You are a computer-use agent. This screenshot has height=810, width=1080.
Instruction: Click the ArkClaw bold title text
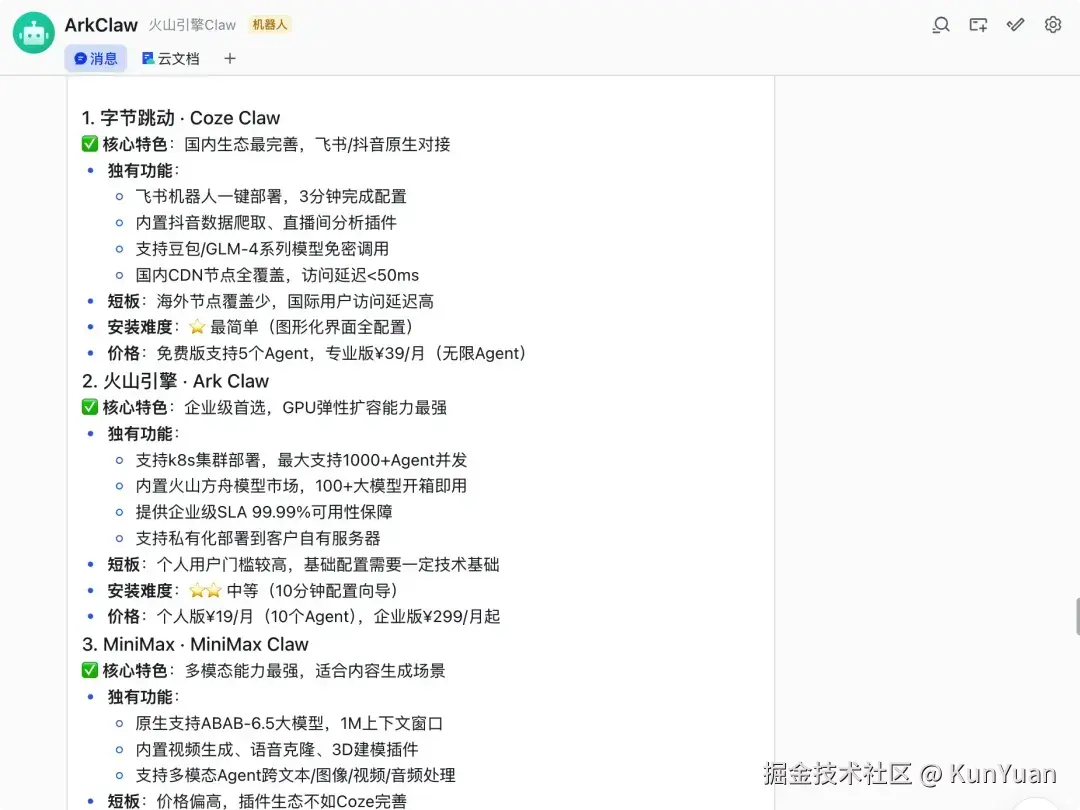(100, 25)
